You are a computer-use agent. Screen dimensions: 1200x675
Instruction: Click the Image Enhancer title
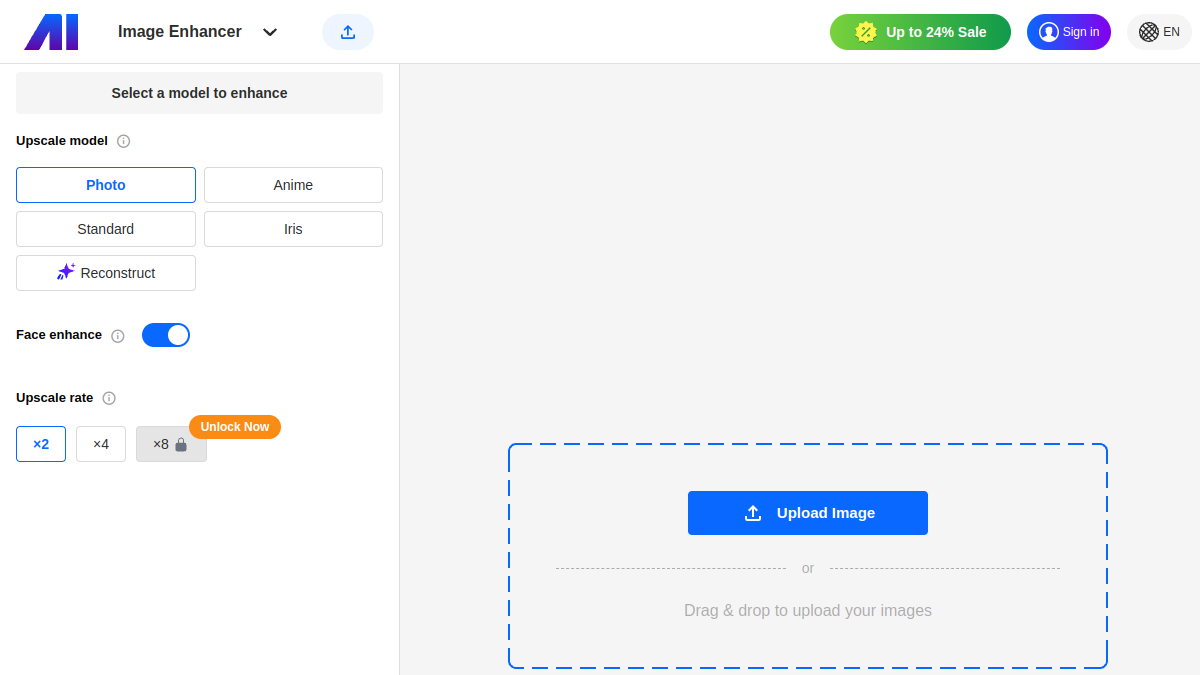pyautogui.click(x=180, y=32)
